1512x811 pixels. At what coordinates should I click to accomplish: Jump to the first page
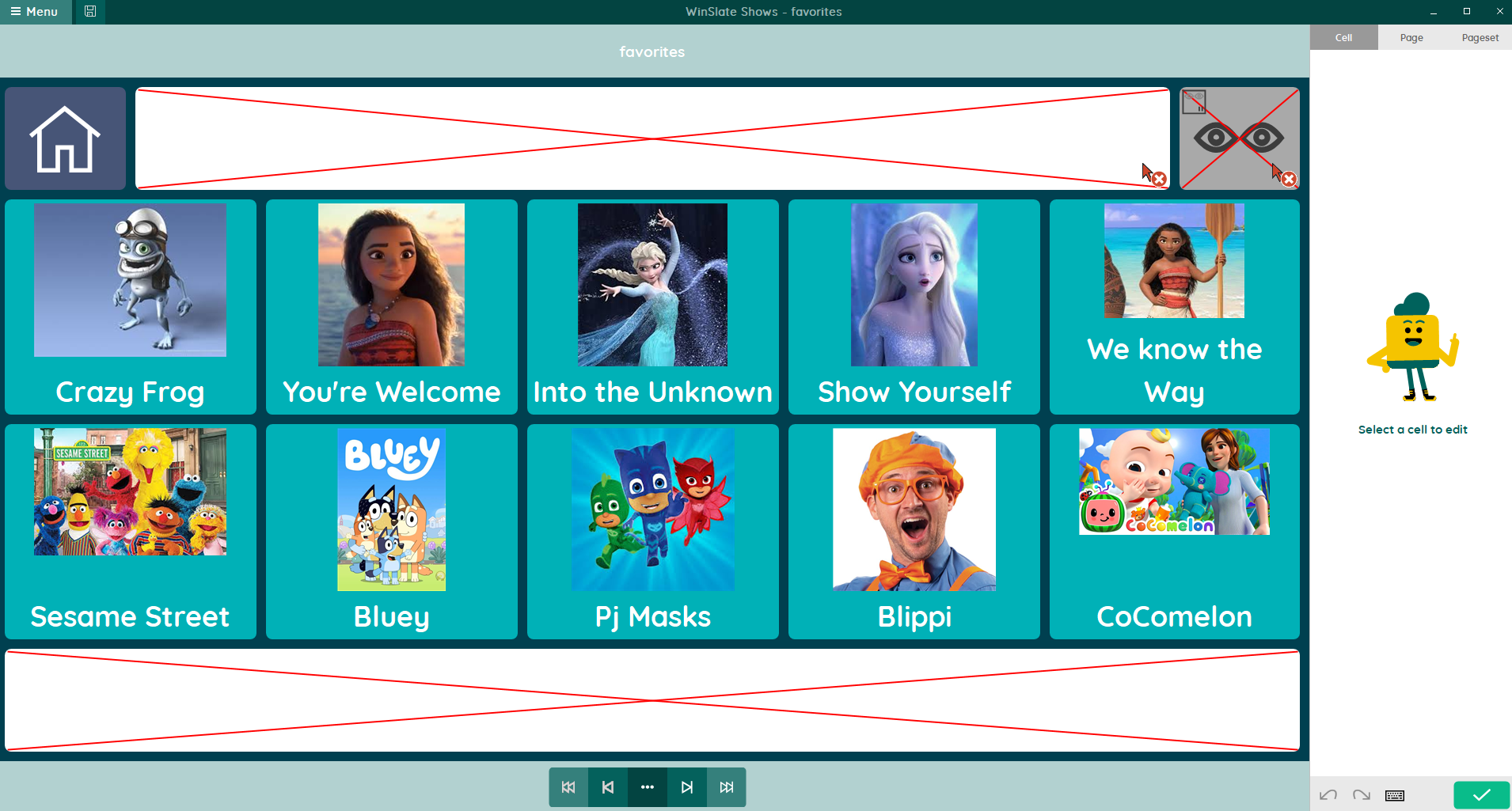[568, 787]
